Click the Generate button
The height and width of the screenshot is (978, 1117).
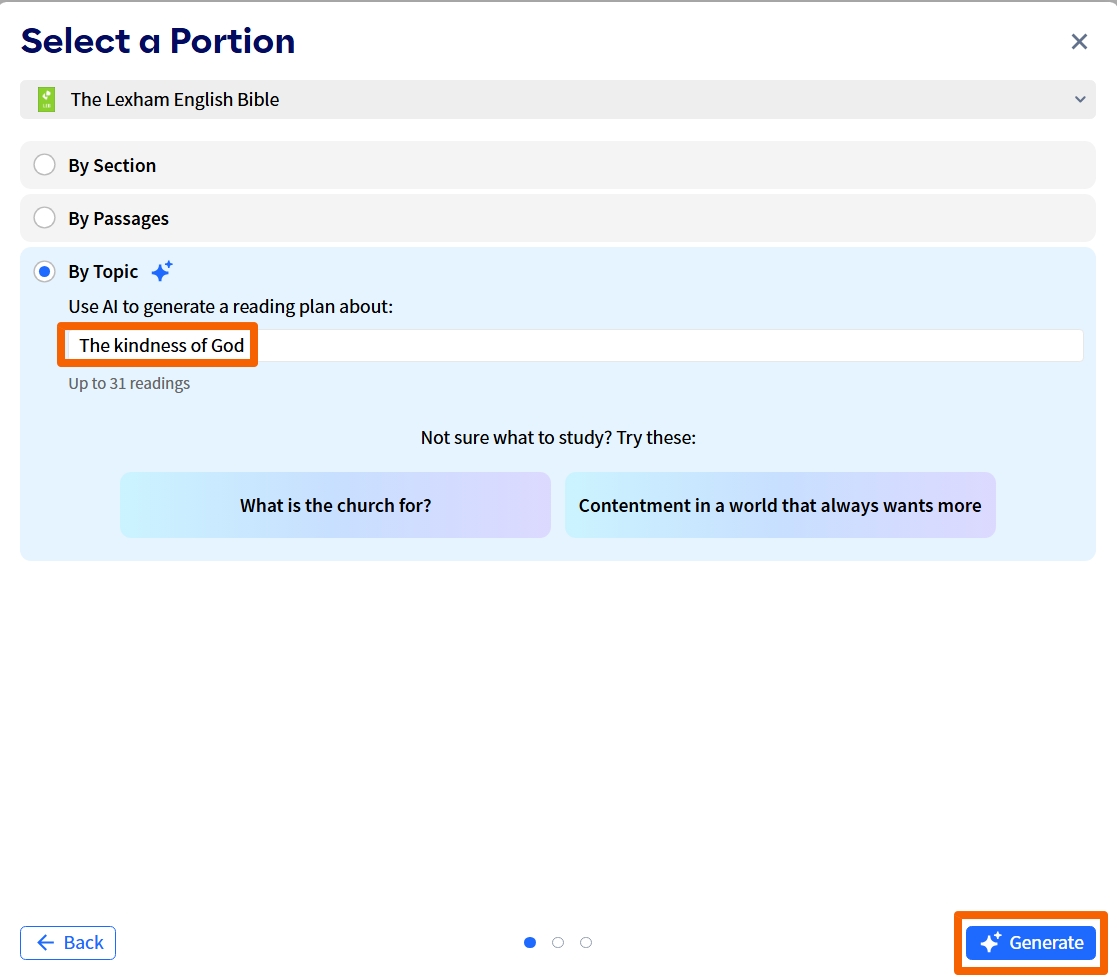coord(1031,942)
